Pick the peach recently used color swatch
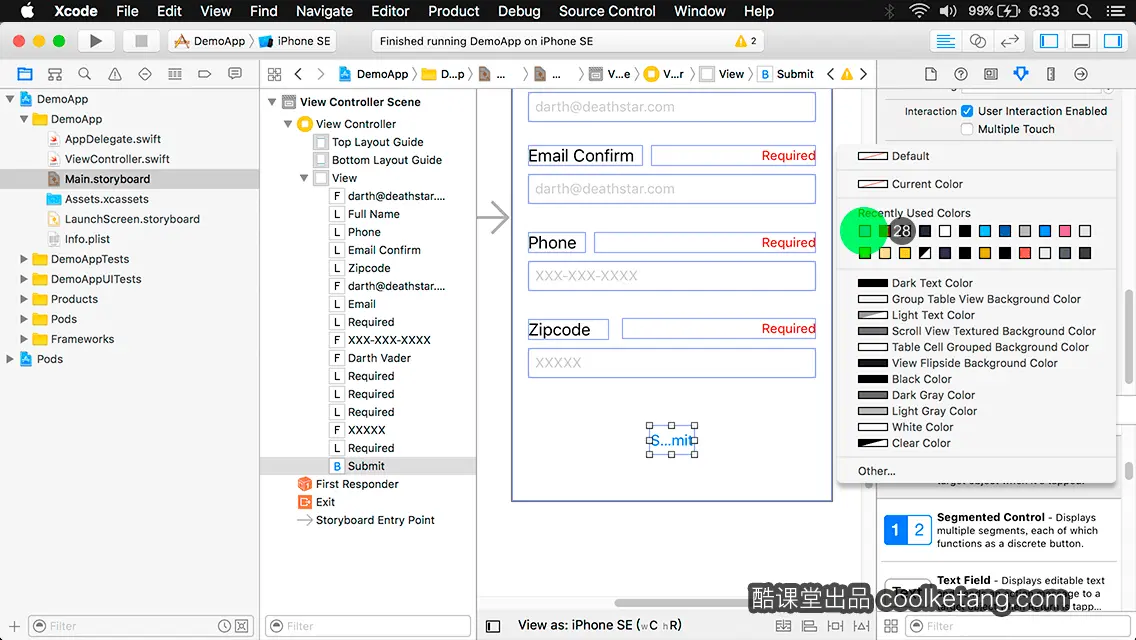The width and height of the screenshot is (1136, 640). coord(885,253)
